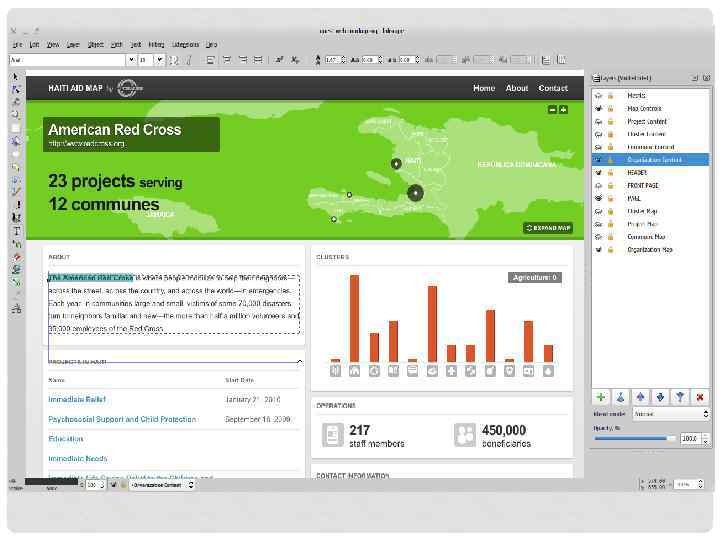The image size is (720, 540).
Task: Click the align right text icon
Action: (242, 60)
